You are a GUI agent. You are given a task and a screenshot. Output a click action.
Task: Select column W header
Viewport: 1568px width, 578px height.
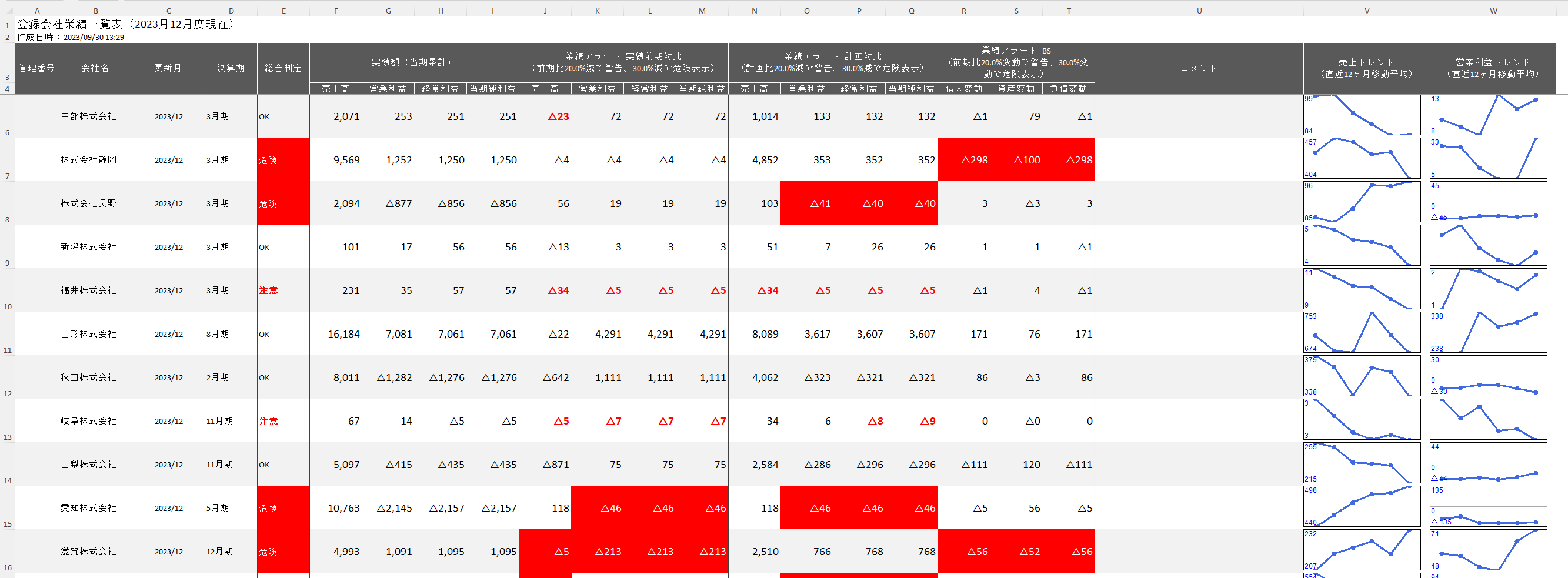(x=1493, y=11)
